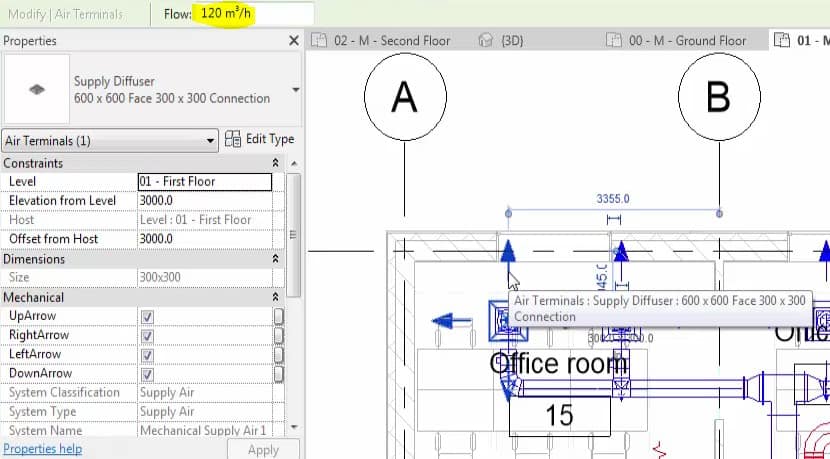Select grid bubble A

(403, 97)
